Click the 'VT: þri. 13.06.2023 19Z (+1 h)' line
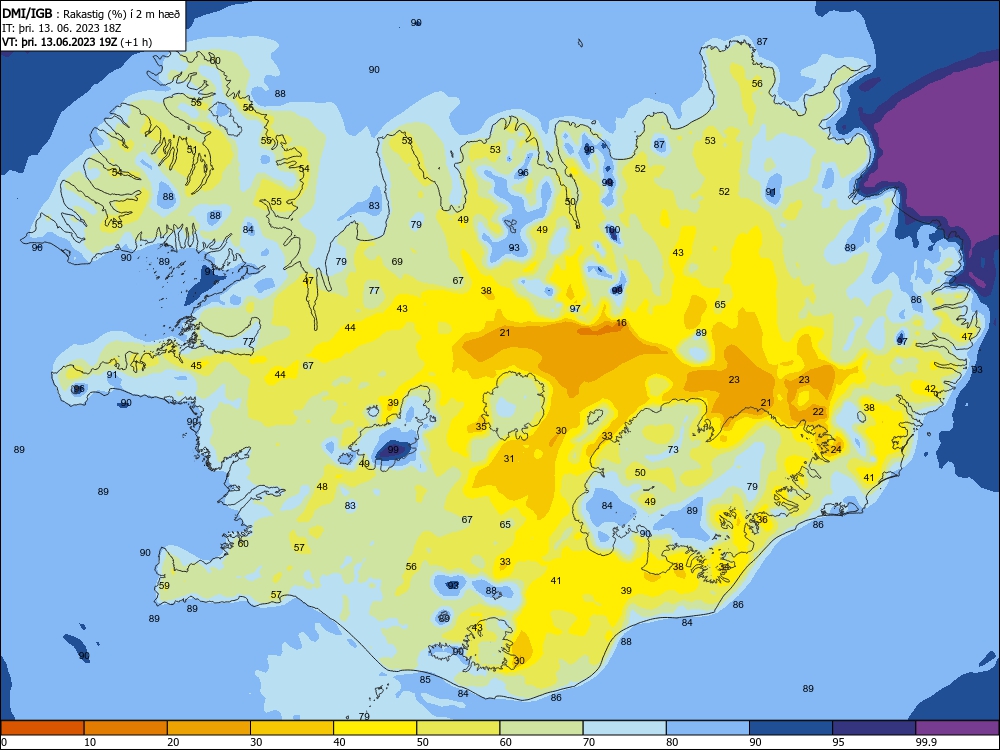The width and height of the screenshot is (1000, 750). (77, 42)
